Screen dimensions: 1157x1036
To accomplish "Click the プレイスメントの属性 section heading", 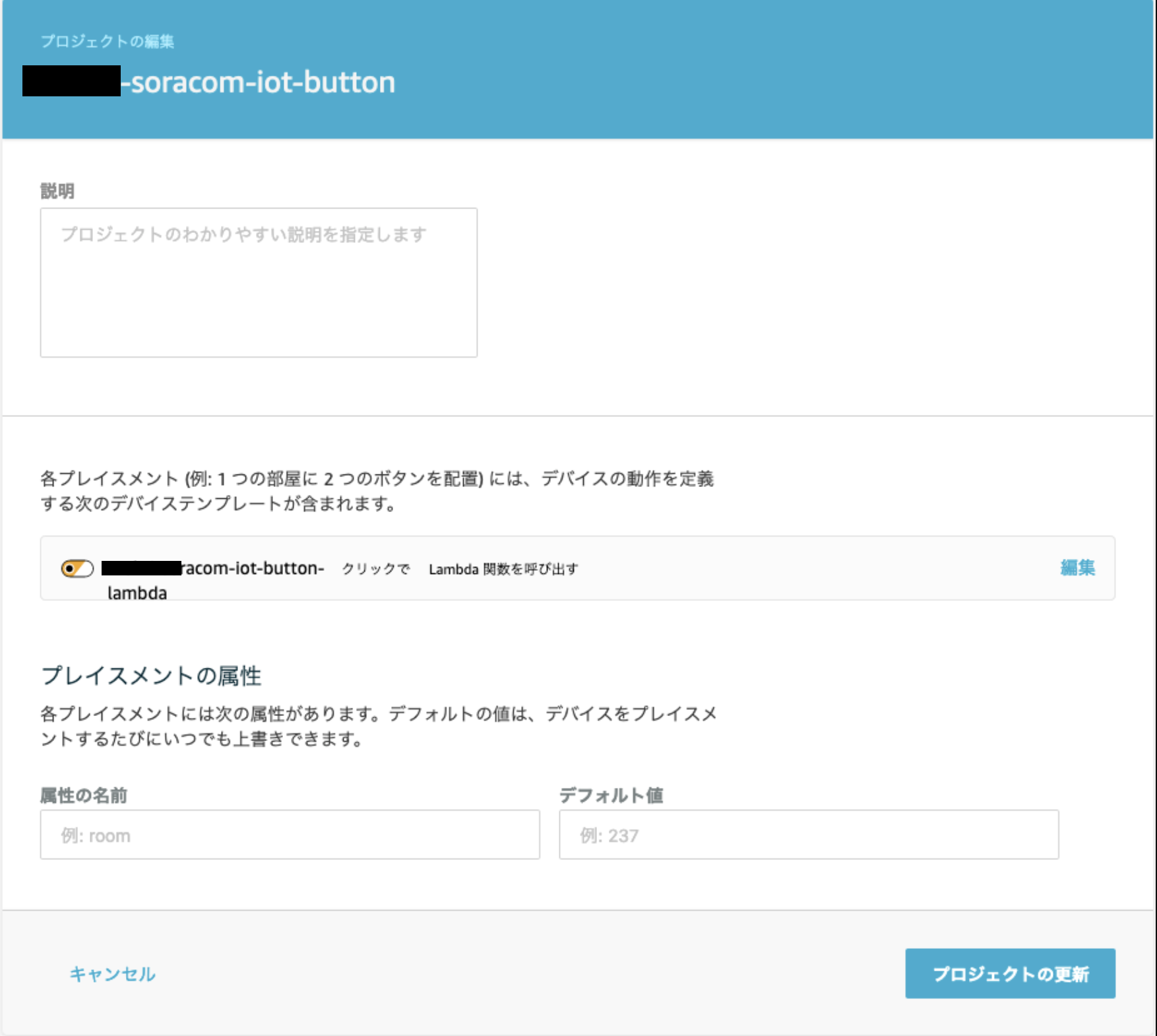I will 153,675.
